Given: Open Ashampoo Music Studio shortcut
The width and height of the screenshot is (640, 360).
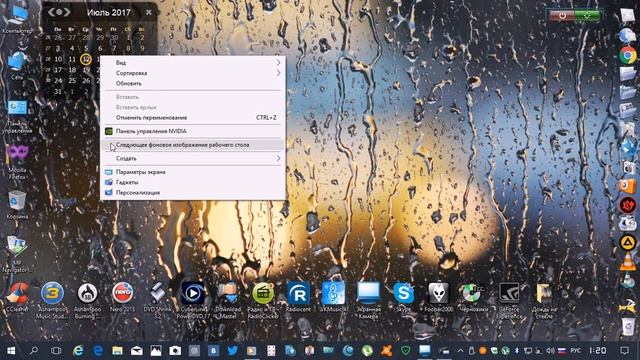Looking at the screenshot, I should (52, 300).
